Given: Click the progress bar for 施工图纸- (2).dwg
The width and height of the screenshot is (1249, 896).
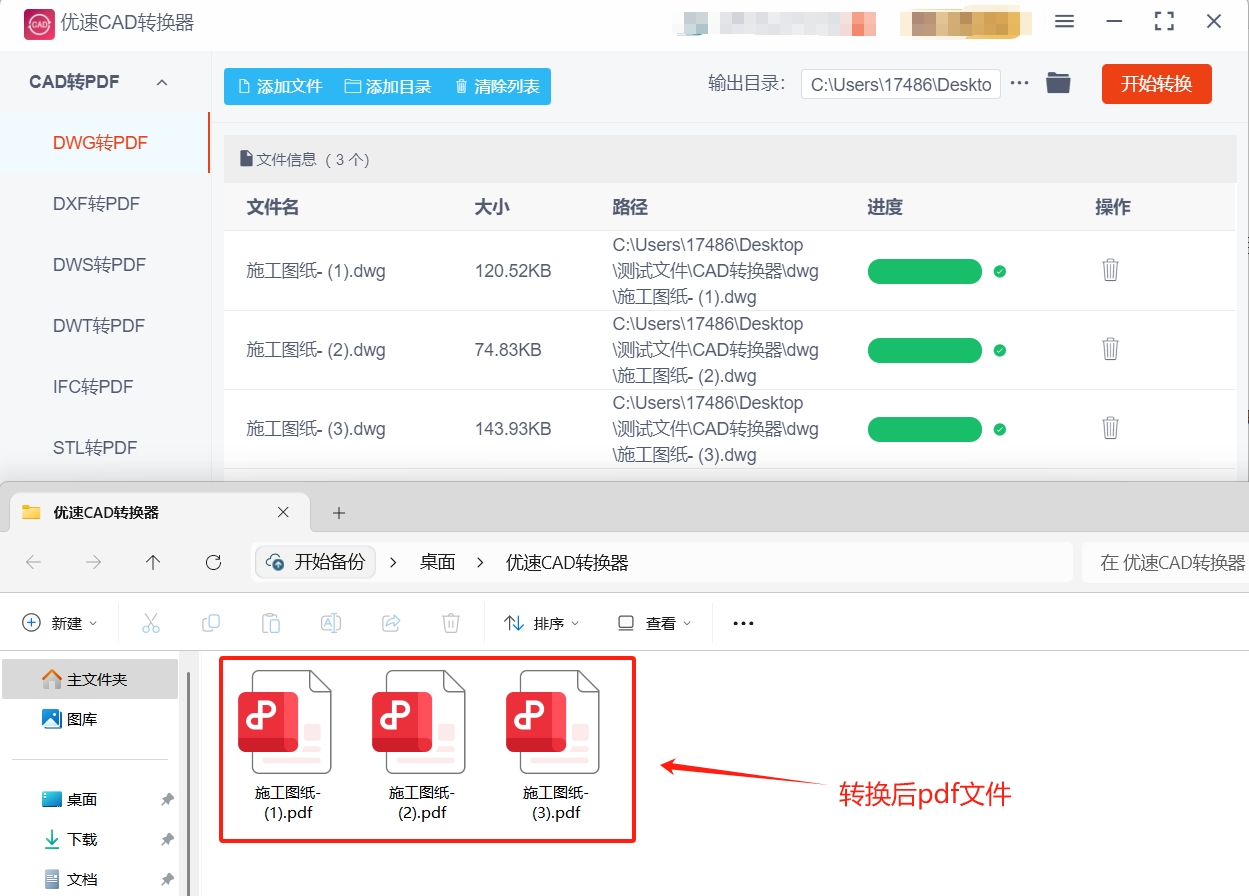Looking at the screenshot, I should tap(924, 349).
